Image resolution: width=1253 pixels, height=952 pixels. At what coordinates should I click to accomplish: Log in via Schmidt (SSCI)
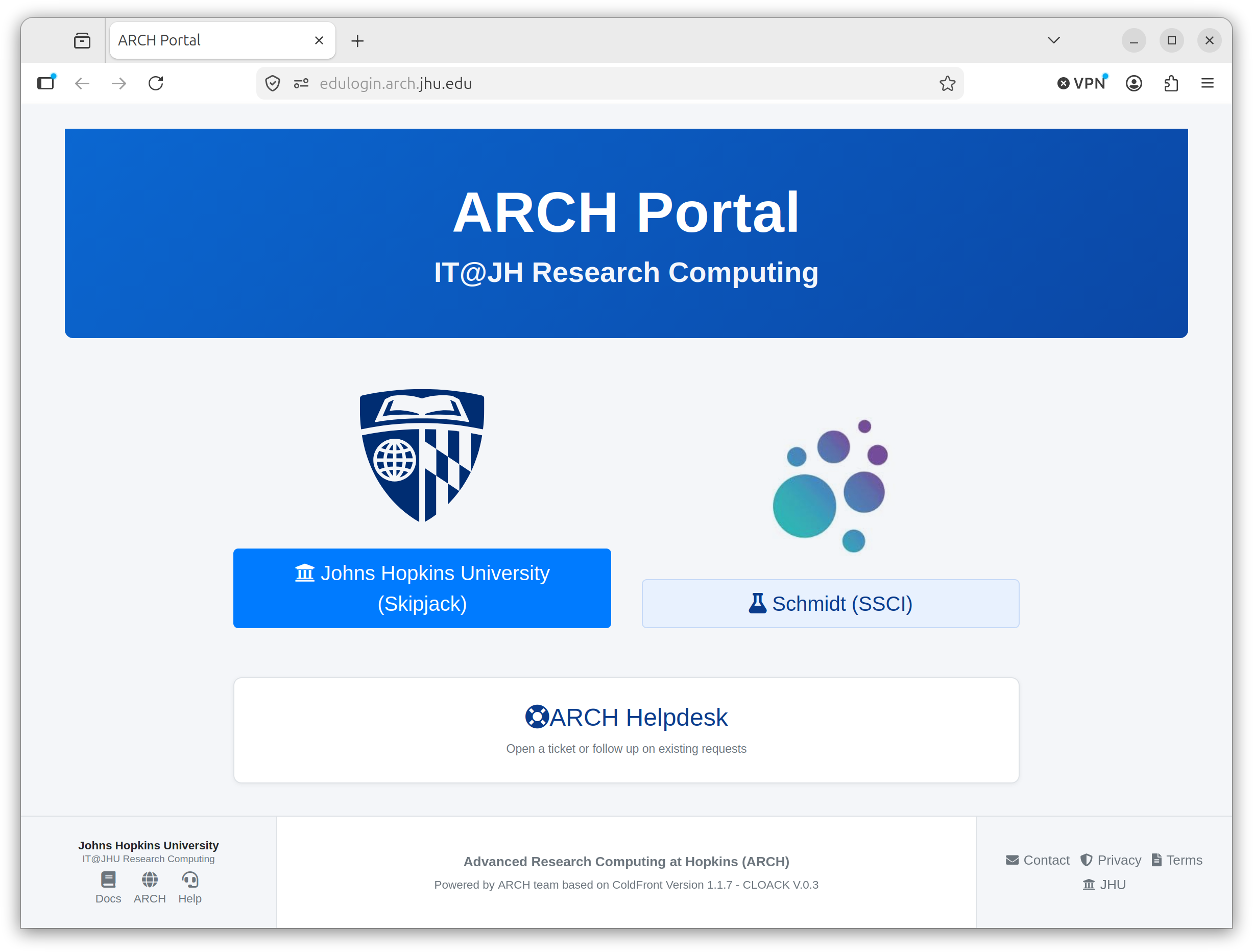pyautogui.click(x=830, y=604)
